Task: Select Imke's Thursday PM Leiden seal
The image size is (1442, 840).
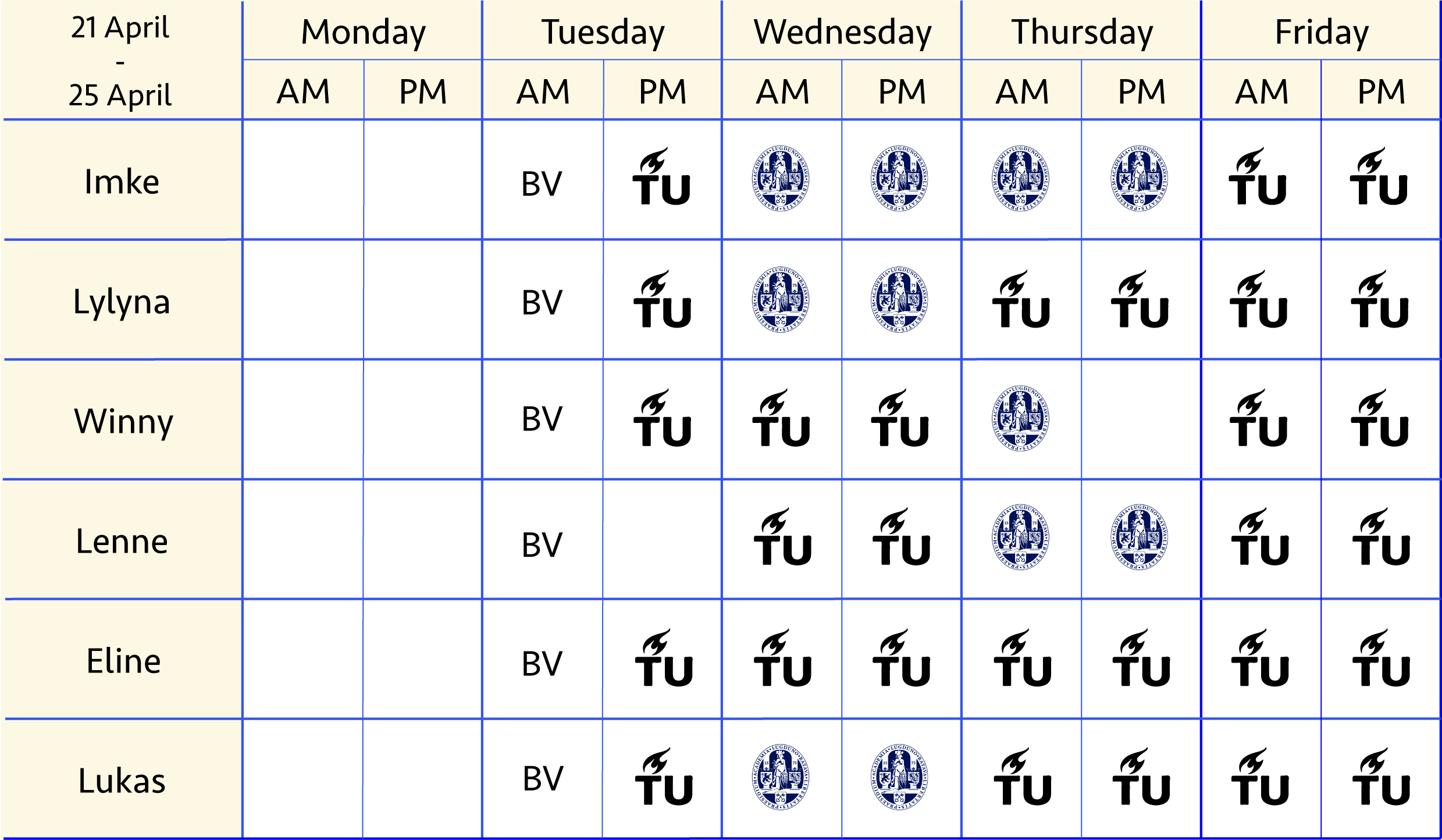Action: coord(1140,178)
